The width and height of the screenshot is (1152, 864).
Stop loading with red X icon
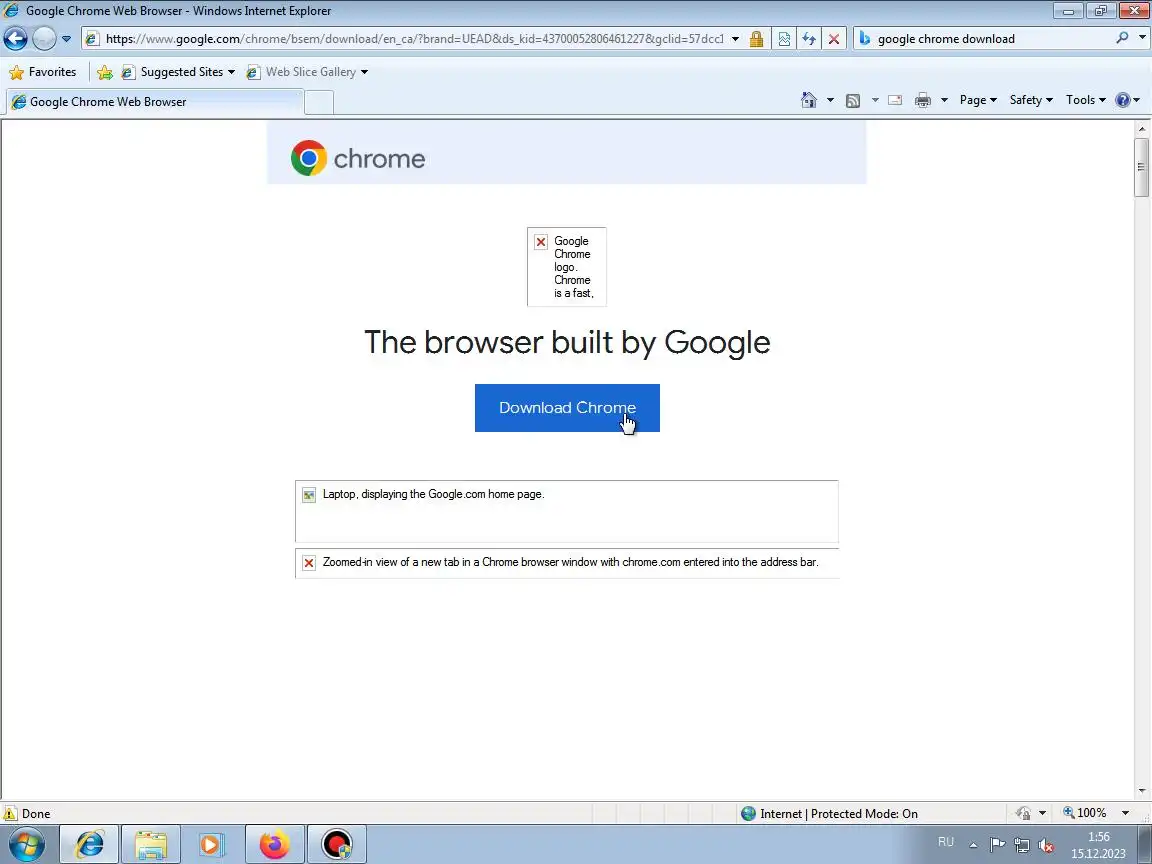(x=834, y=39)
